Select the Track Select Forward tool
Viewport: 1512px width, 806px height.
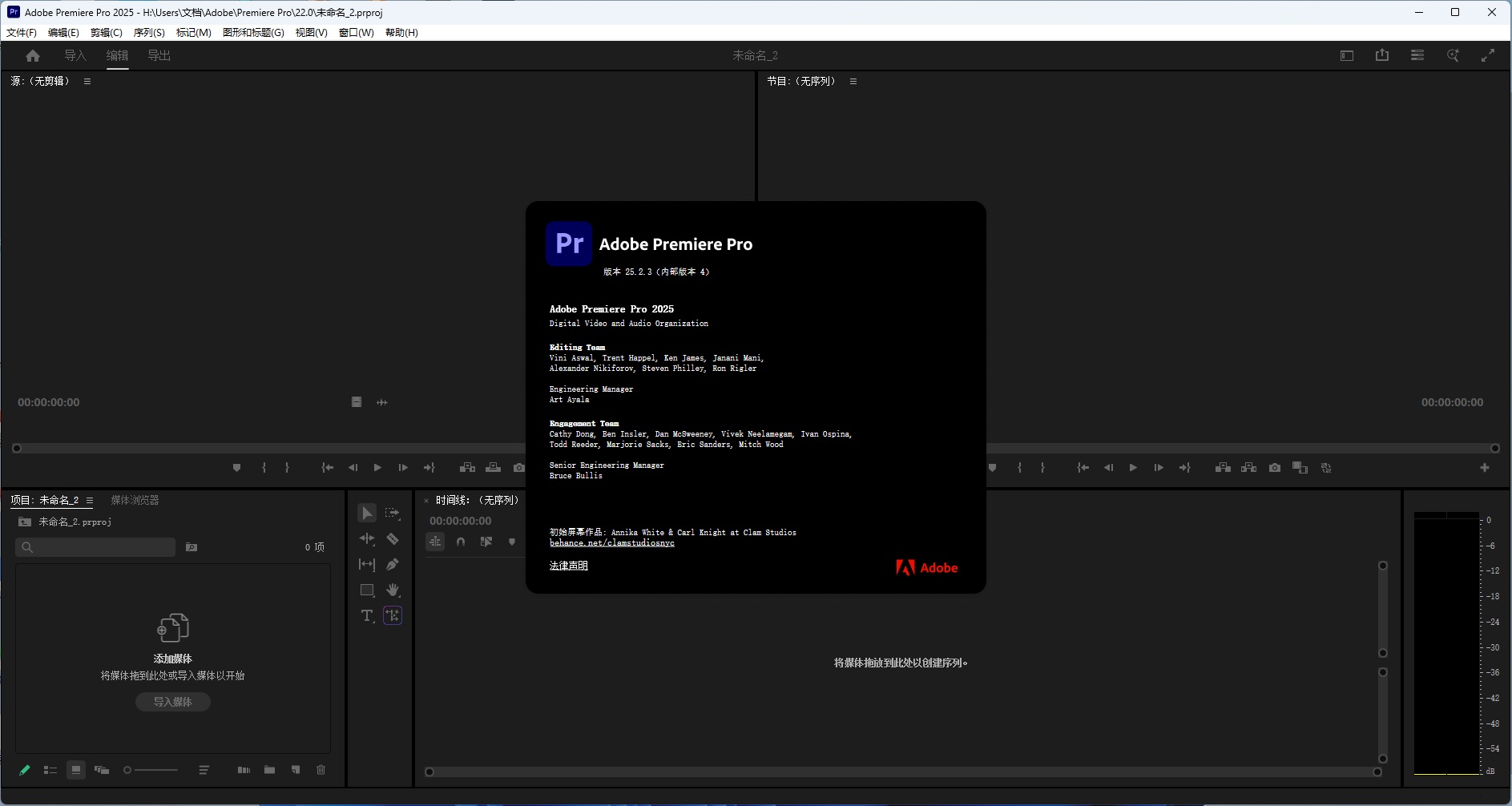click(393, 513)
